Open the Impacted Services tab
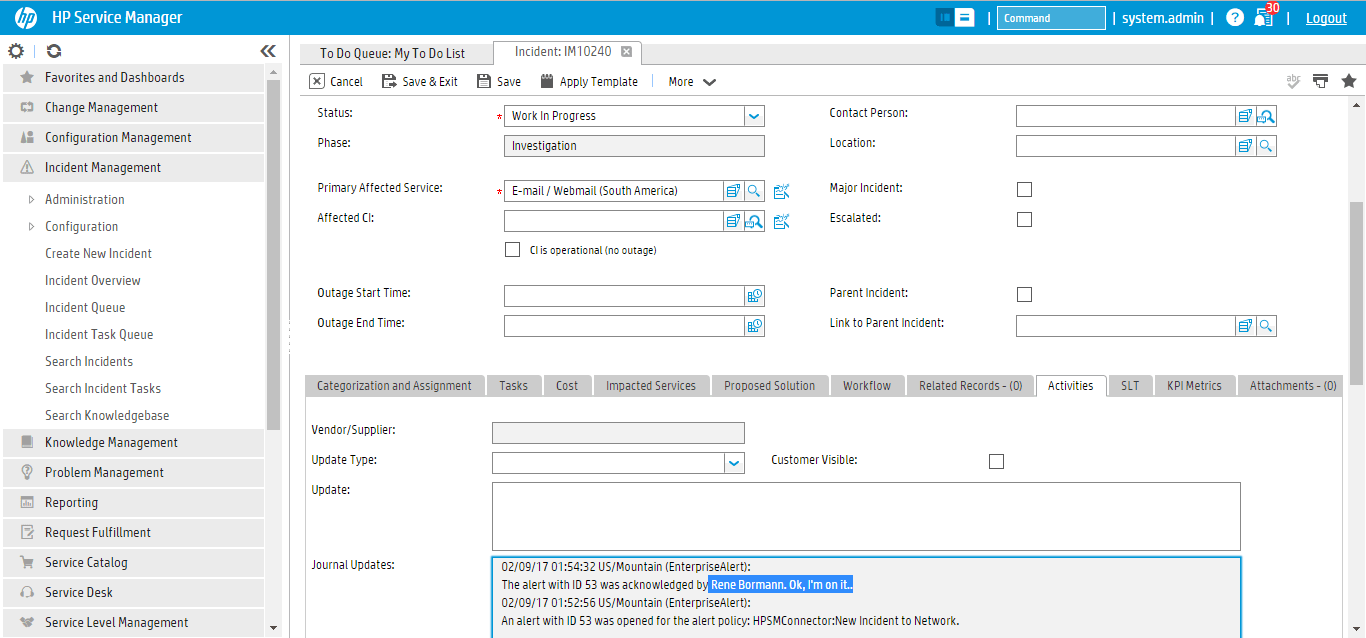Image resolution: width=1366 pixels, height=638 pixels. click(651, 386)
